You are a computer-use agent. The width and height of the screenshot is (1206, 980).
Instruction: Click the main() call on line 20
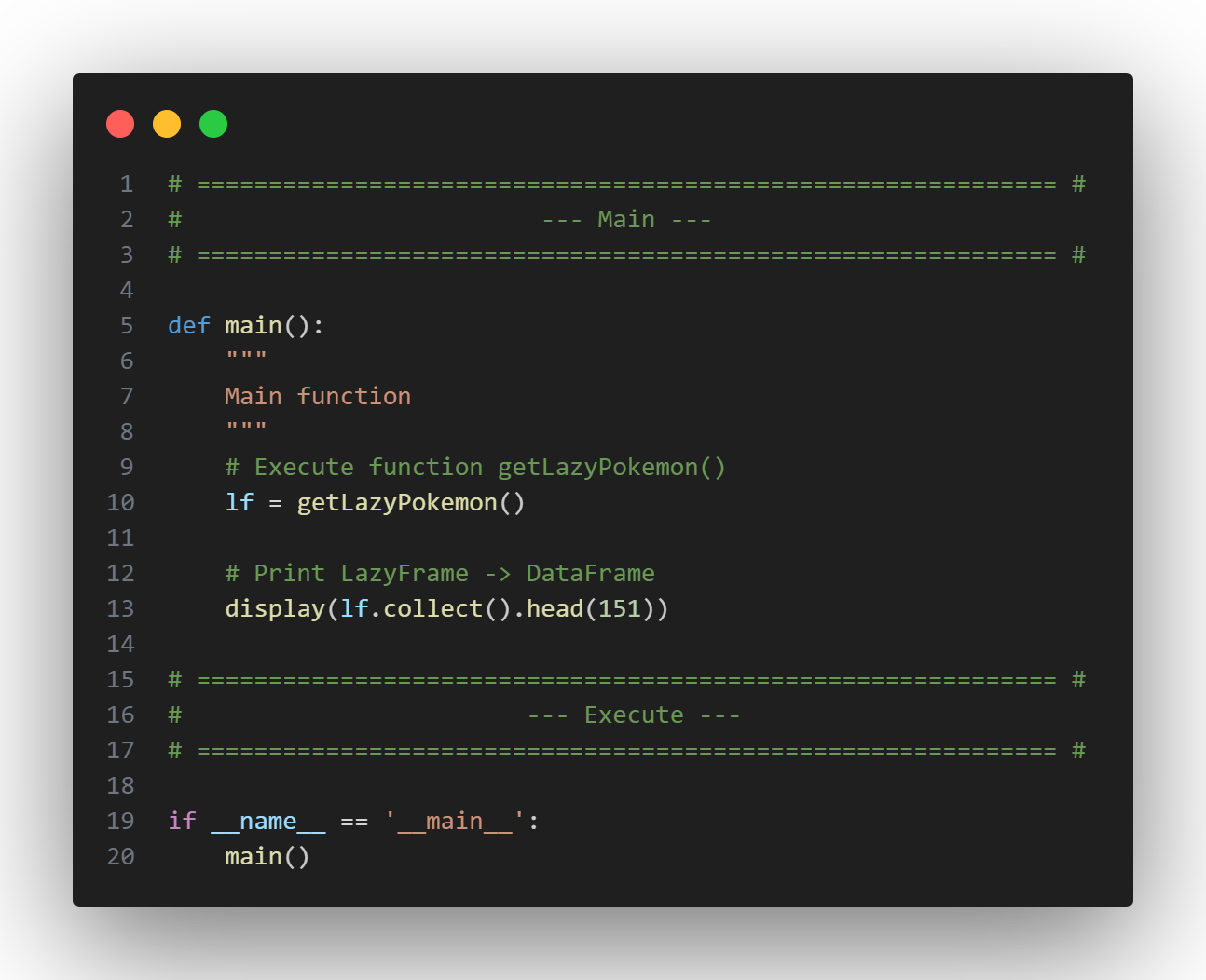[267, 856]
